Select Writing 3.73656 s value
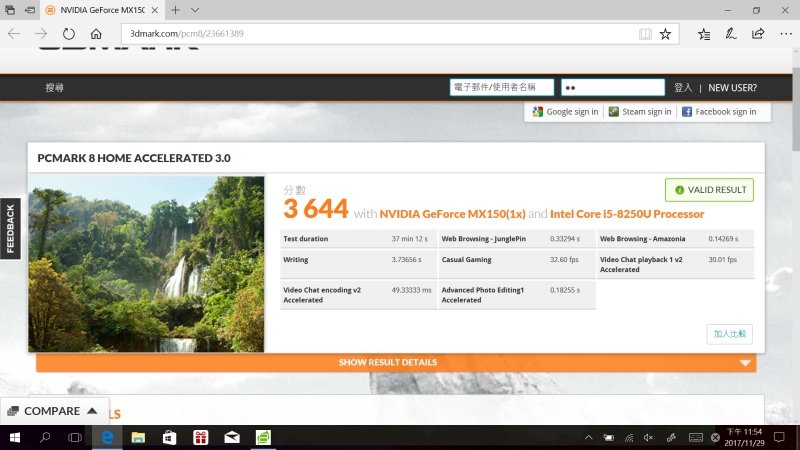800x450 pixels. click(406, 260)
